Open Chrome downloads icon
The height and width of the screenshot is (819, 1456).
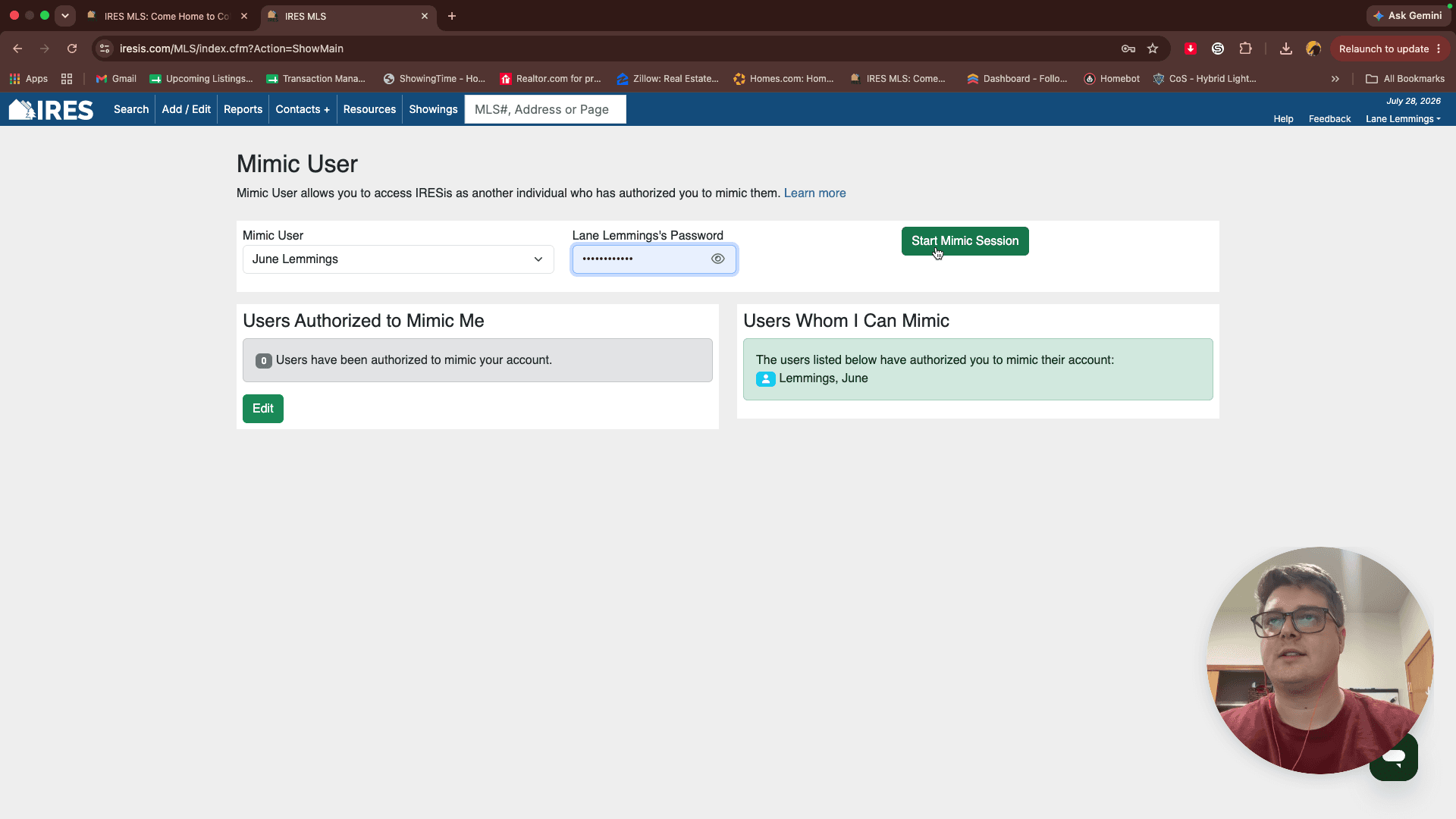pos(1286,49)
